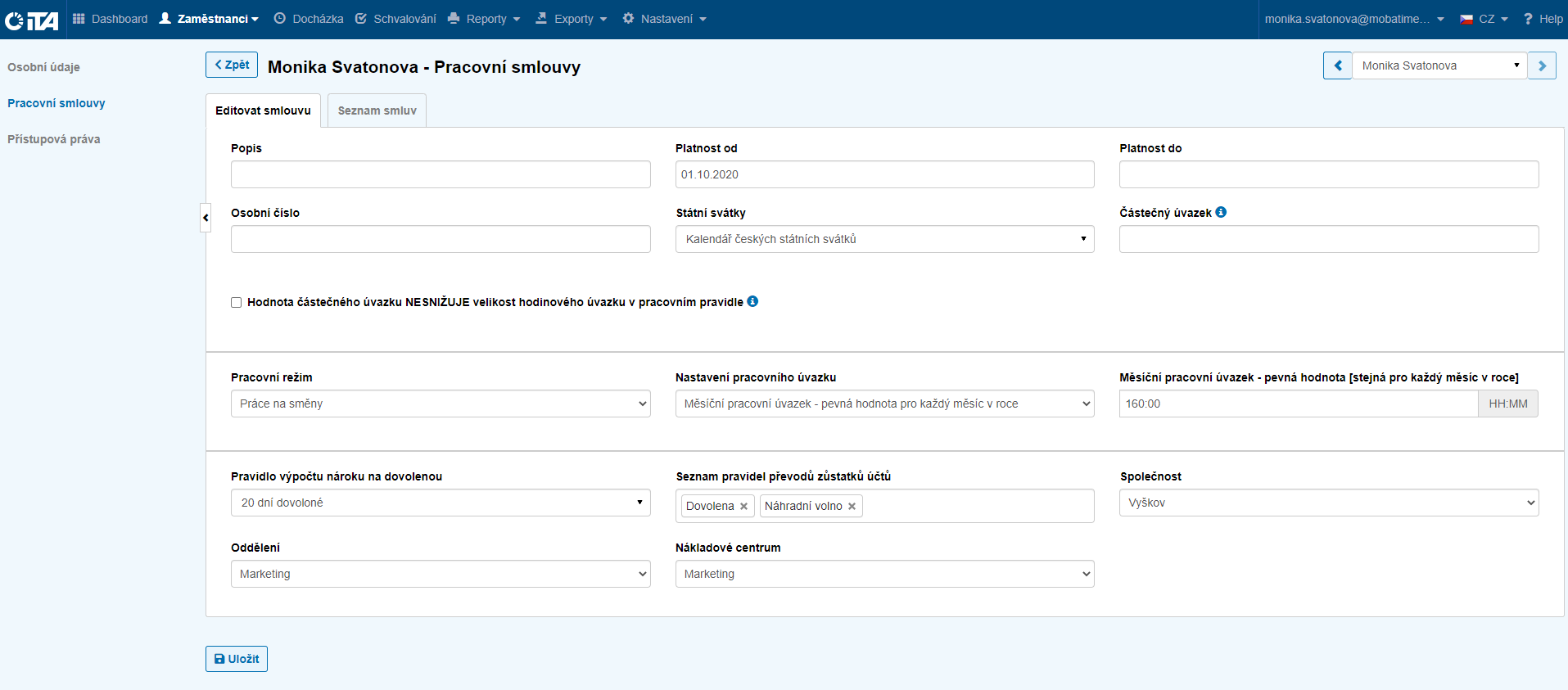This screenshot has height=690, width=1568.
Task: Go to previous employee arrow
Action: coord(1337,65)
